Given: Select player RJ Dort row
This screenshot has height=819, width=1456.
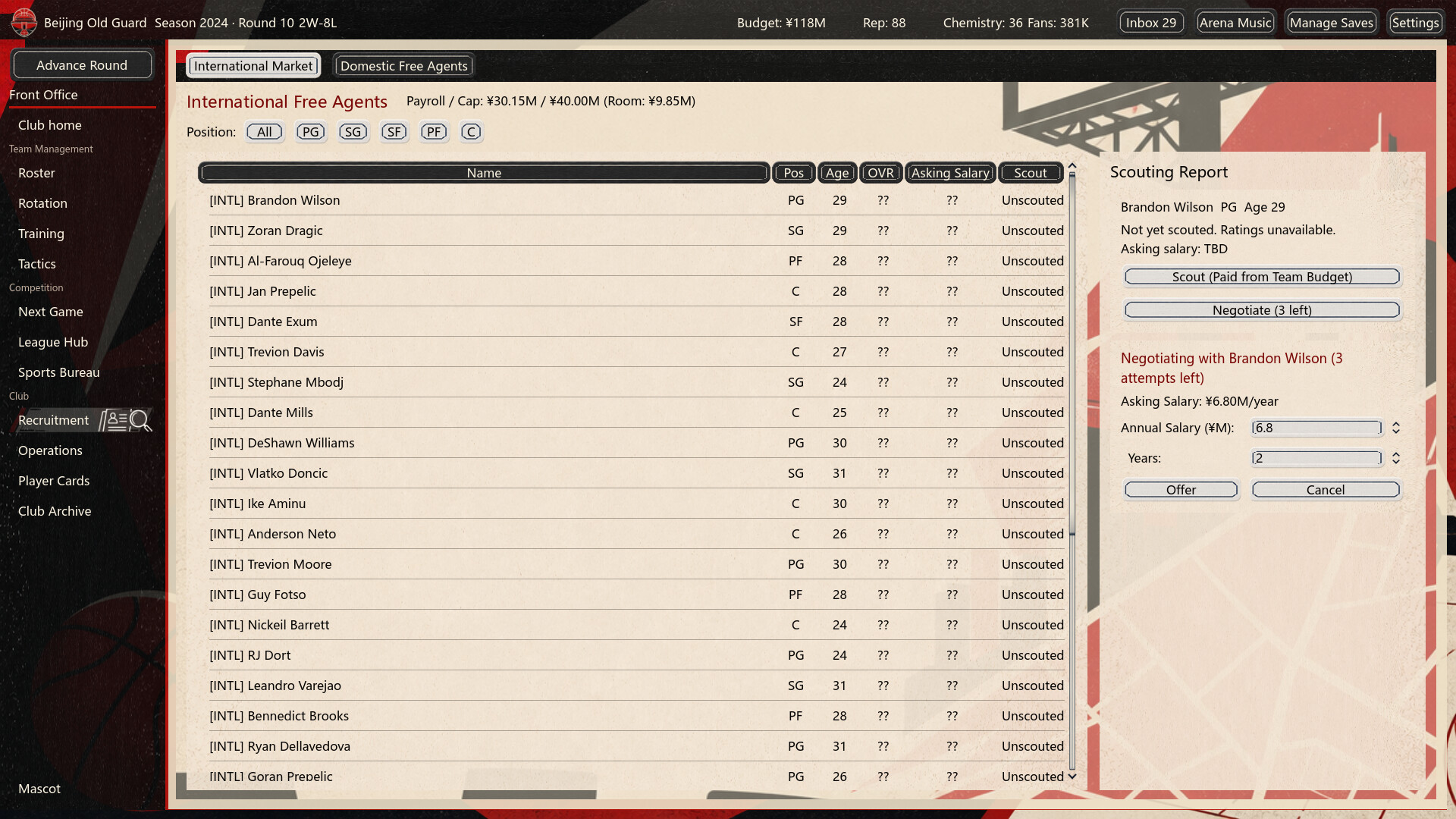Looking at the screenshot, I should coord(635,655).
